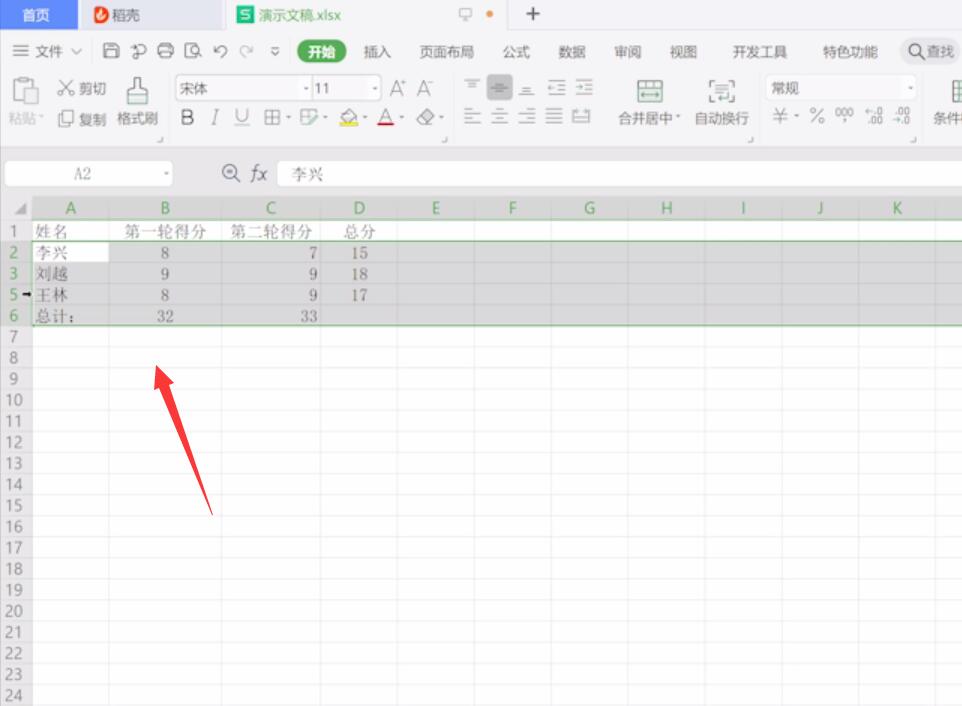Decrease decimal places
The width and height of the screenshot is (962, 706).
point(902,116)
